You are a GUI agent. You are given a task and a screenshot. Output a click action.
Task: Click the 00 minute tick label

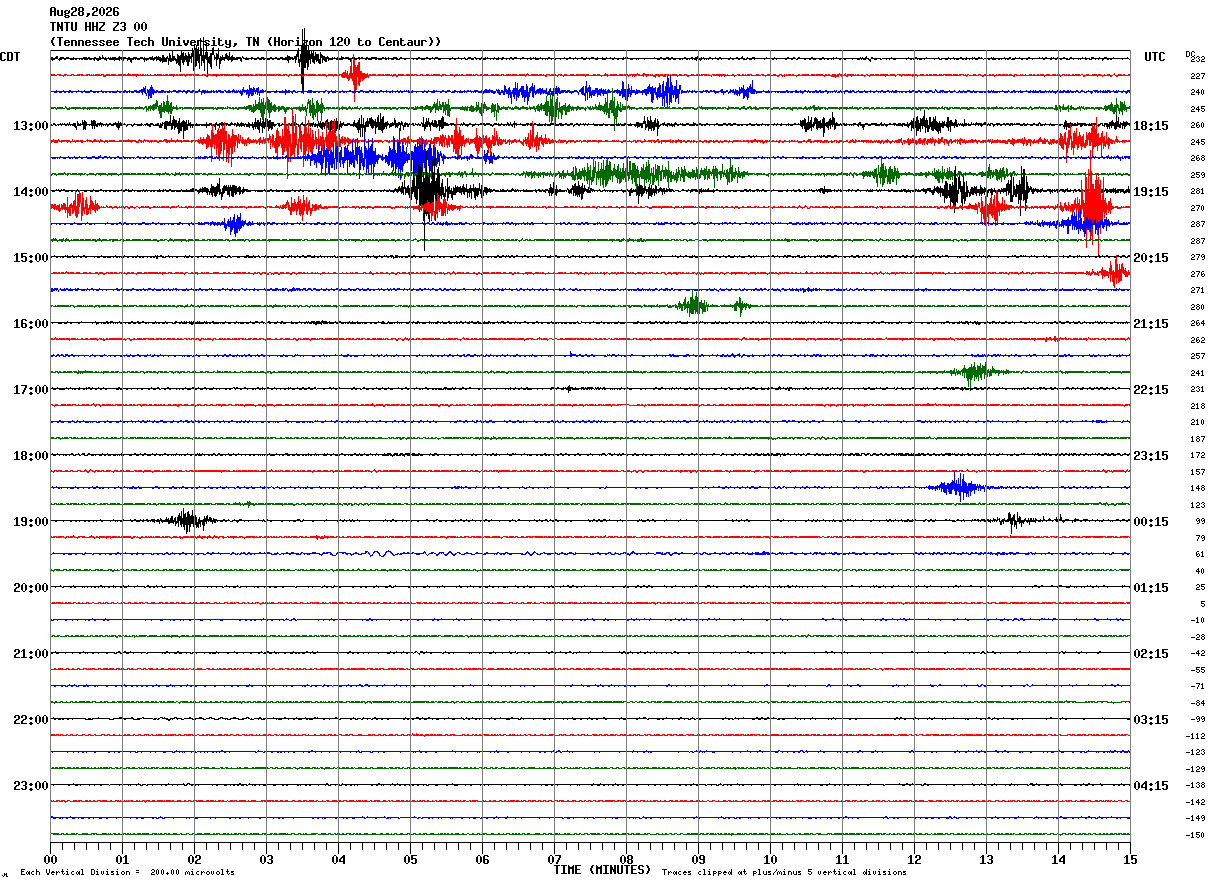point(50,860)
